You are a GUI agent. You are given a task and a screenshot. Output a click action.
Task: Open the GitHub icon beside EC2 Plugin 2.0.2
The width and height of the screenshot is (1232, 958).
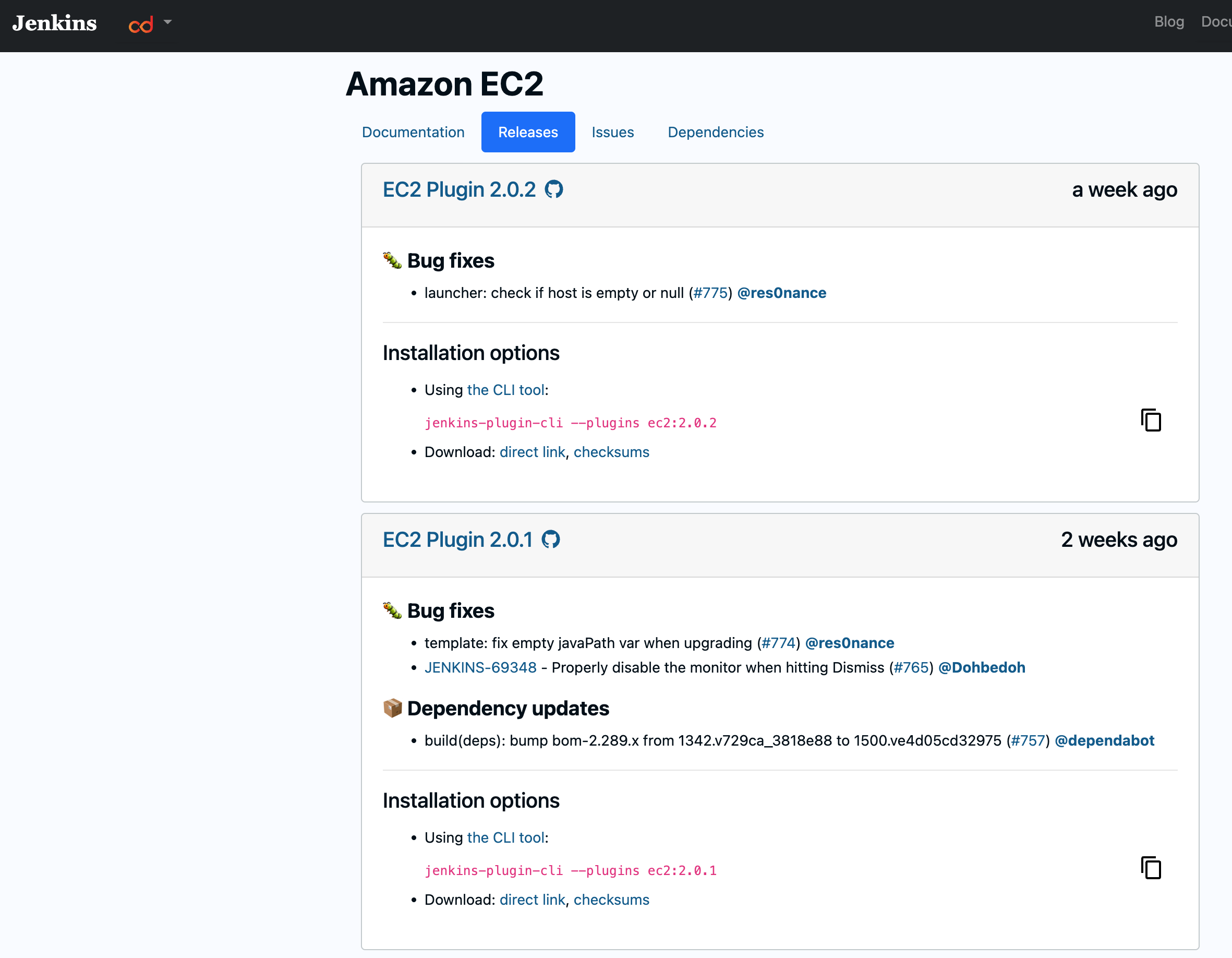[553, 189]
